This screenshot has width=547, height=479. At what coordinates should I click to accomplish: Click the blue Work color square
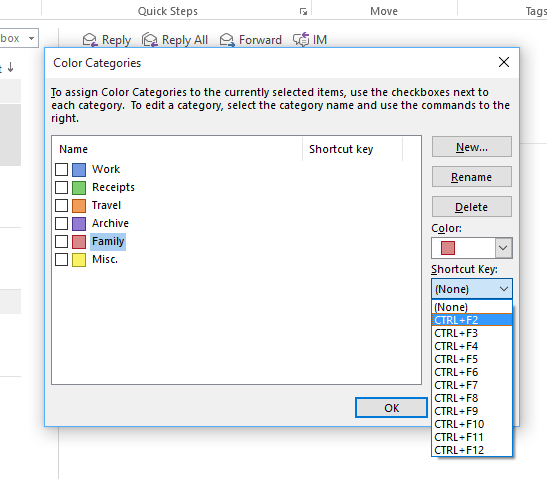point(79,170)
